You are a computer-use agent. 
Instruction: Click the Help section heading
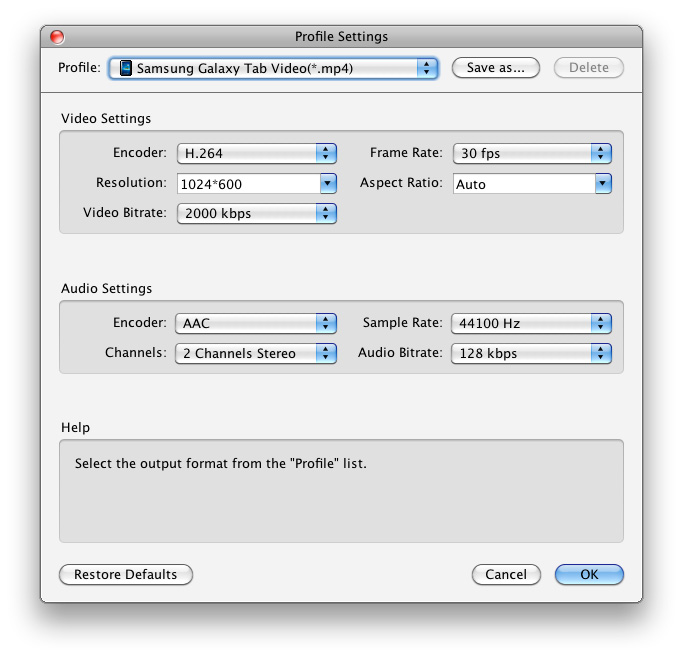click(75, 427)
